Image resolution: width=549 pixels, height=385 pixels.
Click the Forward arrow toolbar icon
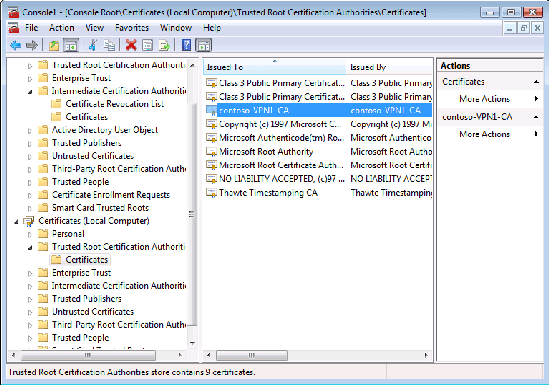32,45
